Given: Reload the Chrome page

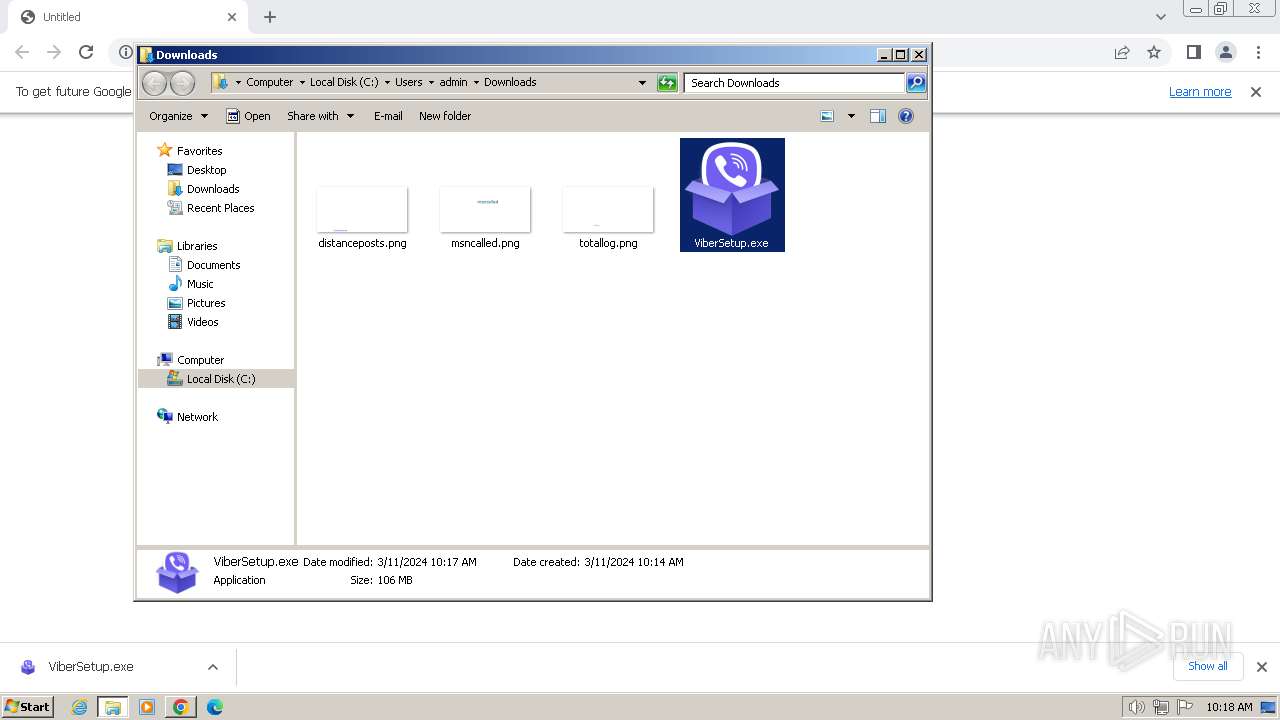Looking at the screenshot, I should [x=86, y=52].
